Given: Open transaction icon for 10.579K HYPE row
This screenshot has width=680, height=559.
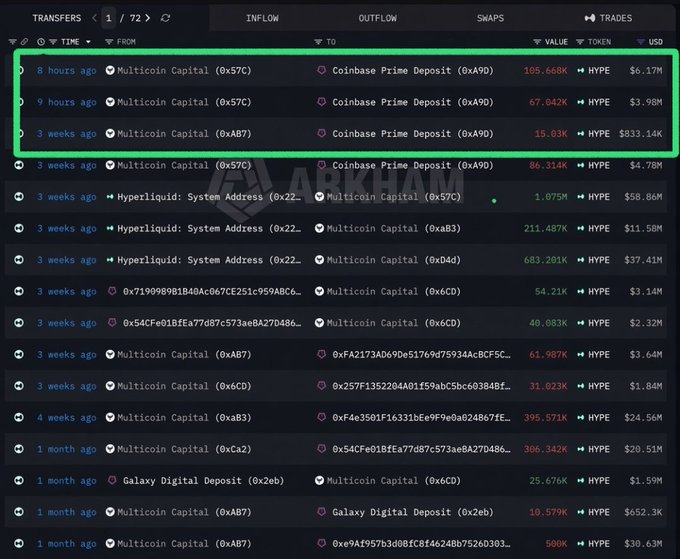Looking at the screenshot, I should [19, 512].
